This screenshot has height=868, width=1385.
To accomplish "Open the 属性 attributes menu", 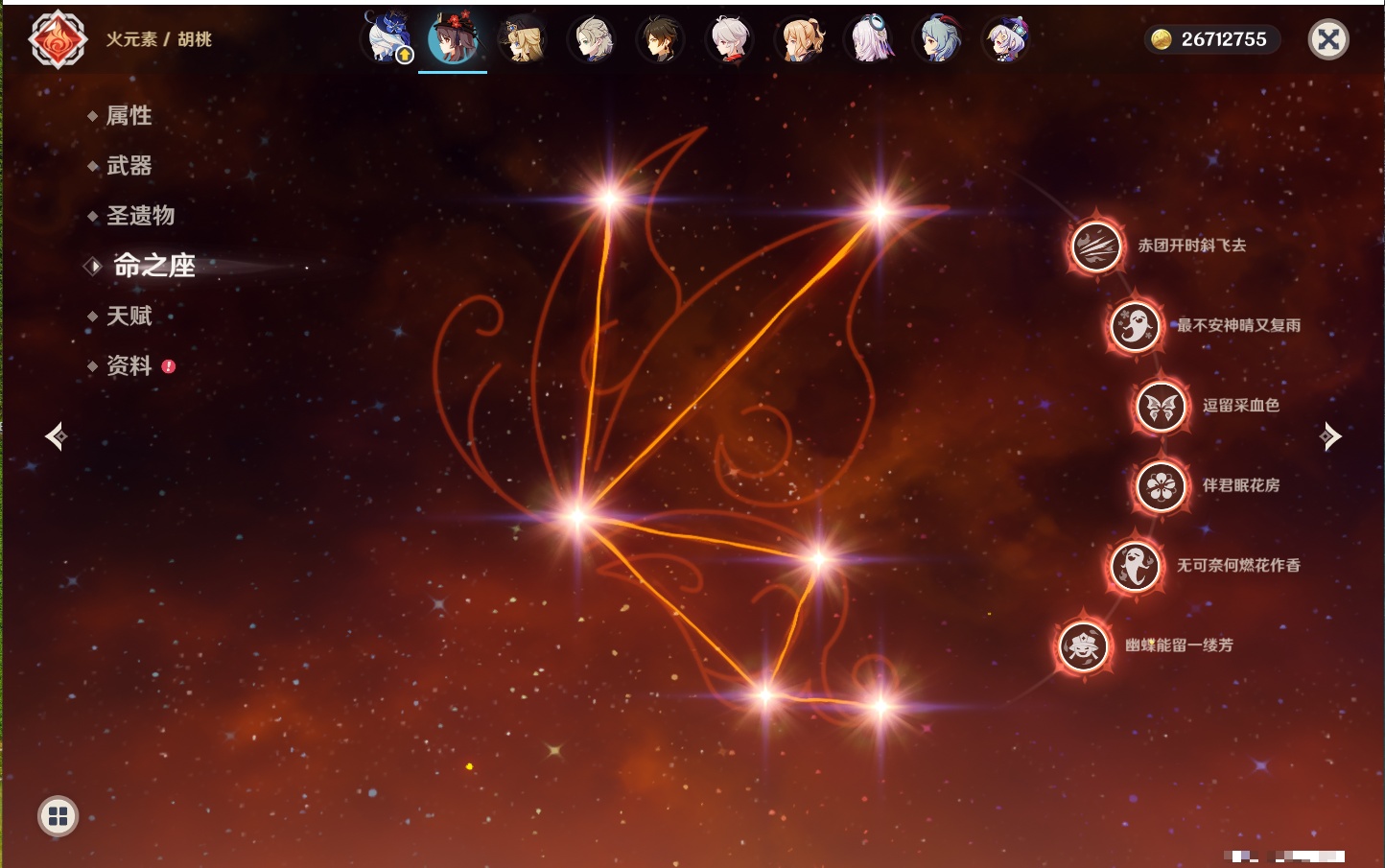I will pos(129,116).
